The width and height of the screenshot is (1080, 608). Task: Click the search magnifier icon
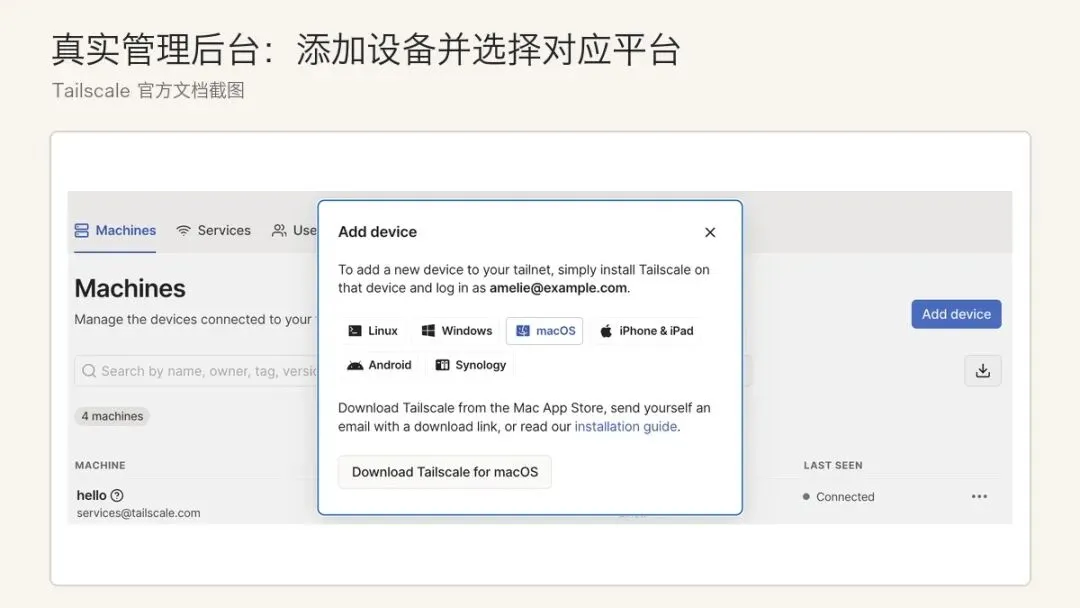(89, 371)
